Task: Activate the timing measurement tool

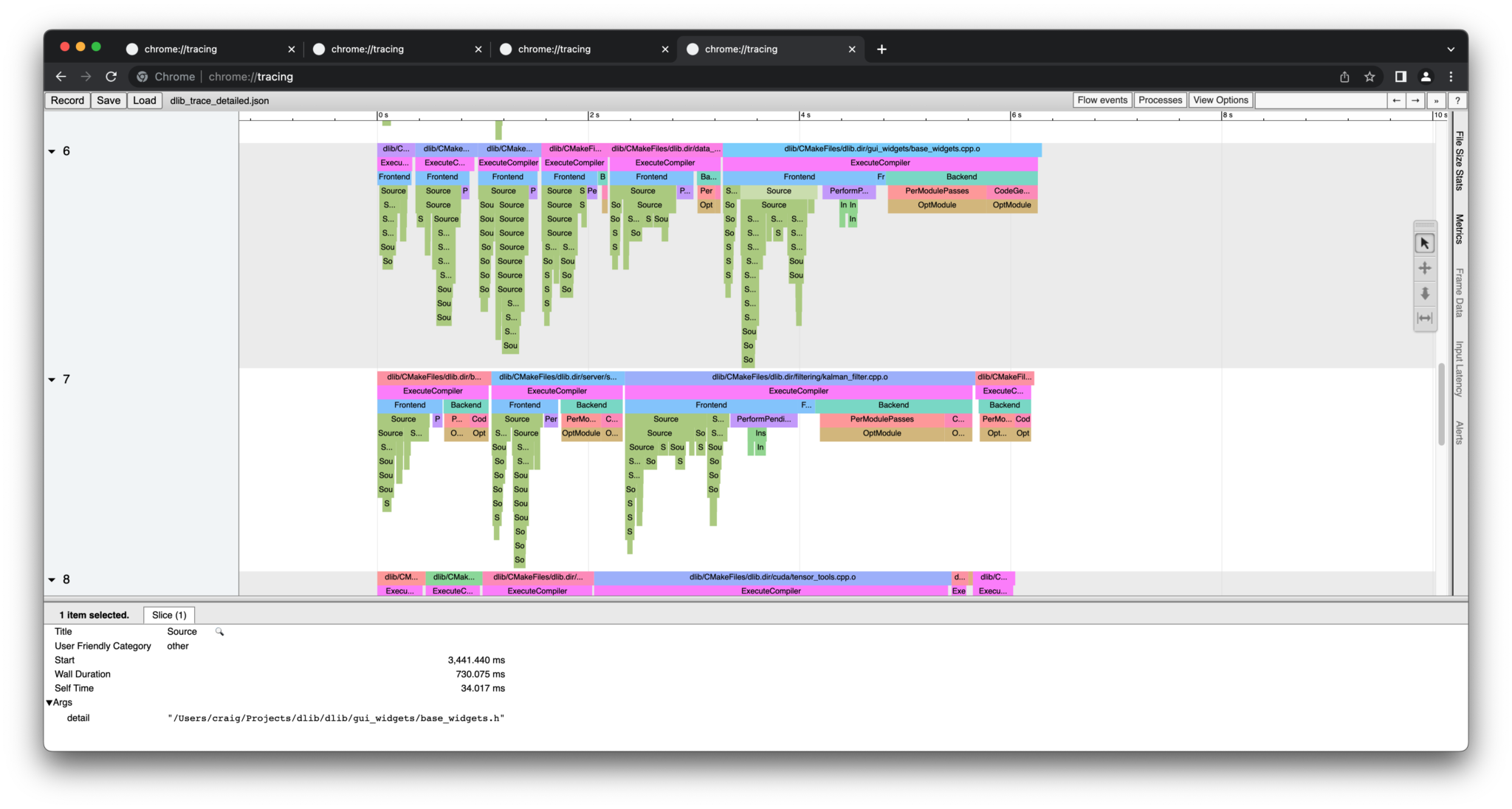Action: pyautogui.click(x=1425, y=318)
